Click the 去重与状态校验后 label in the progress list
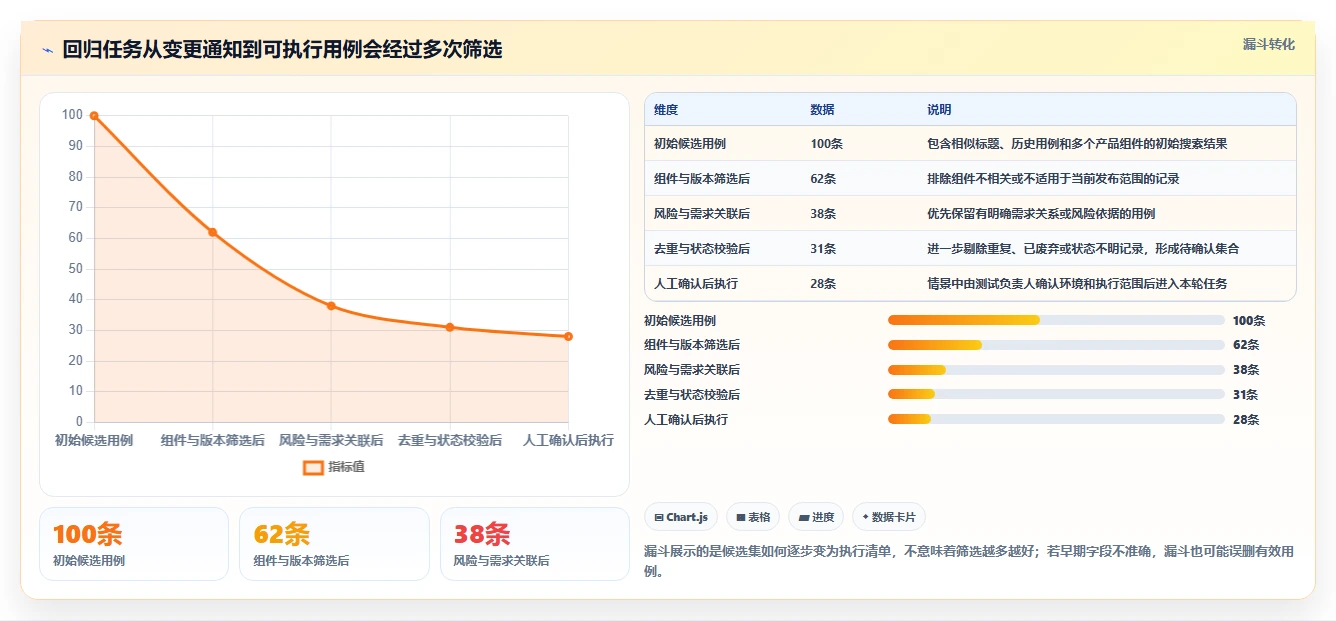 click(692, 395)
